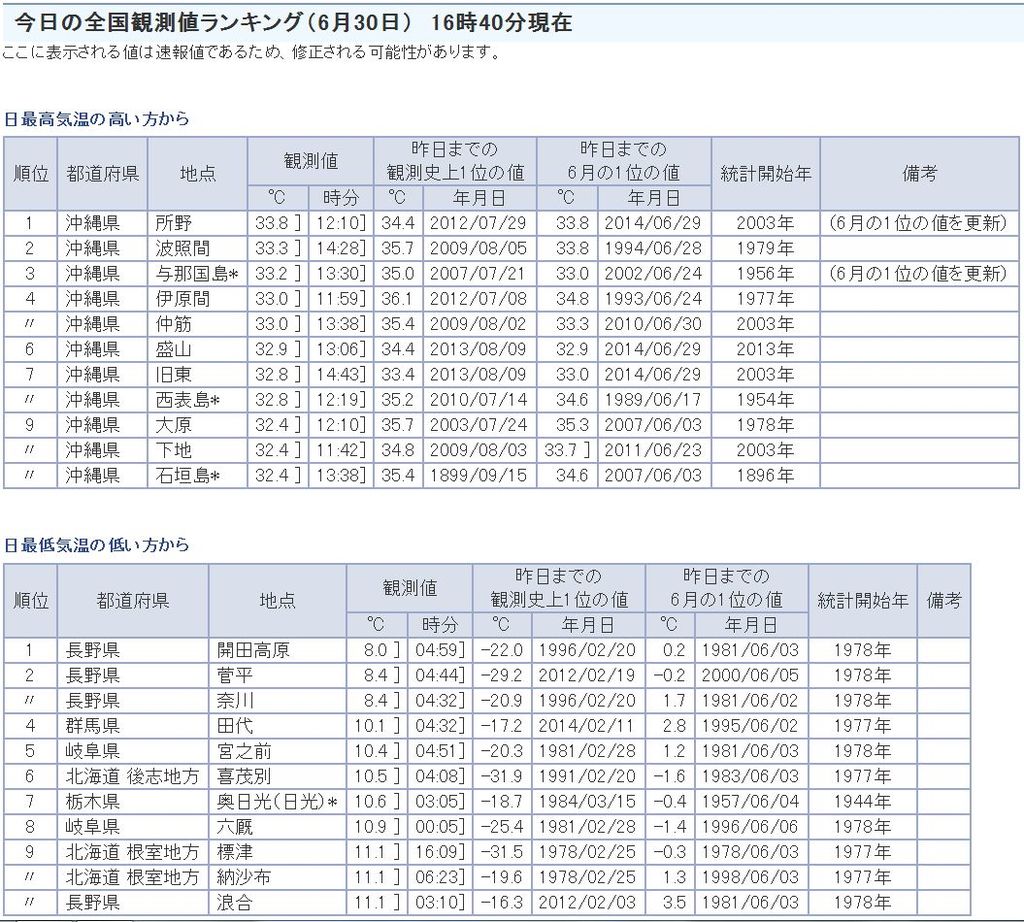
Task: Click the 群馬県 prefecture link
Action: coord(93,725)
